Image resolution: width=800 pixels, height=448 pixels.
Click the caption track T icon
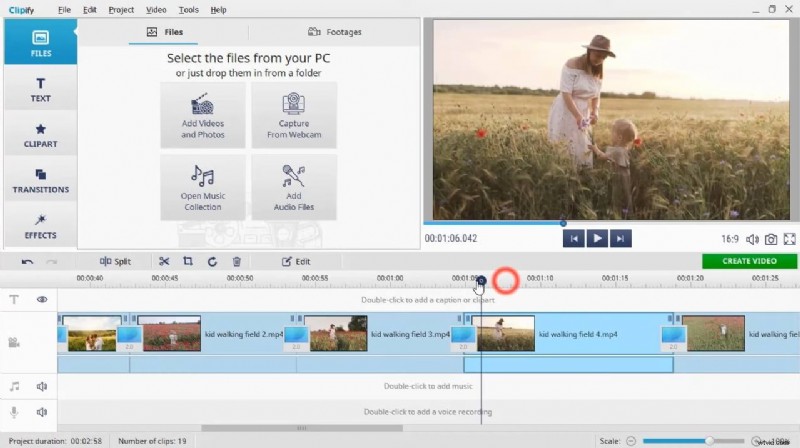tap(14, 300)
